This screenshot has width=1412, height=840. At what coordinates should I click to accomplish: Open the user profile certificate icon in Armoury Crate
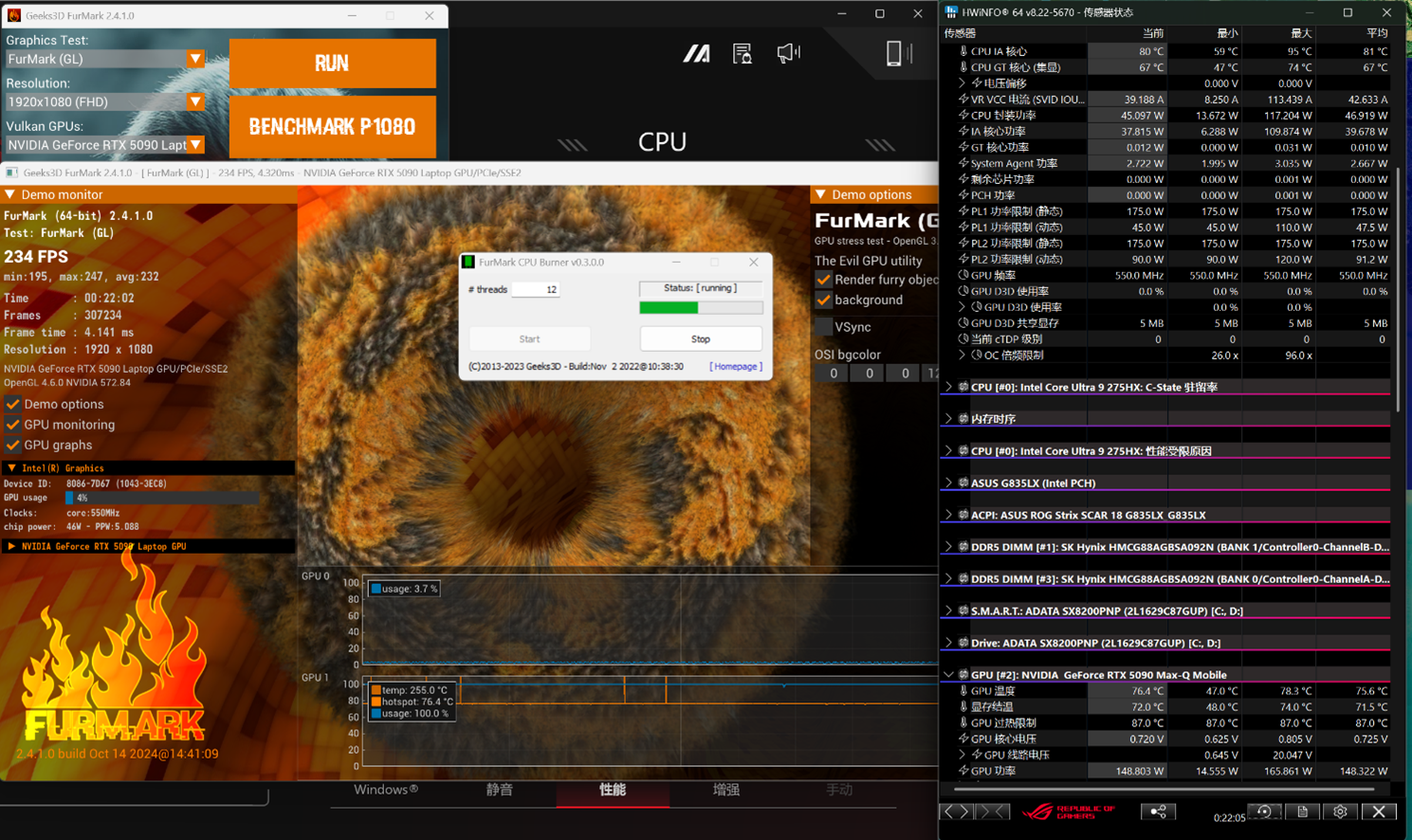743,54
